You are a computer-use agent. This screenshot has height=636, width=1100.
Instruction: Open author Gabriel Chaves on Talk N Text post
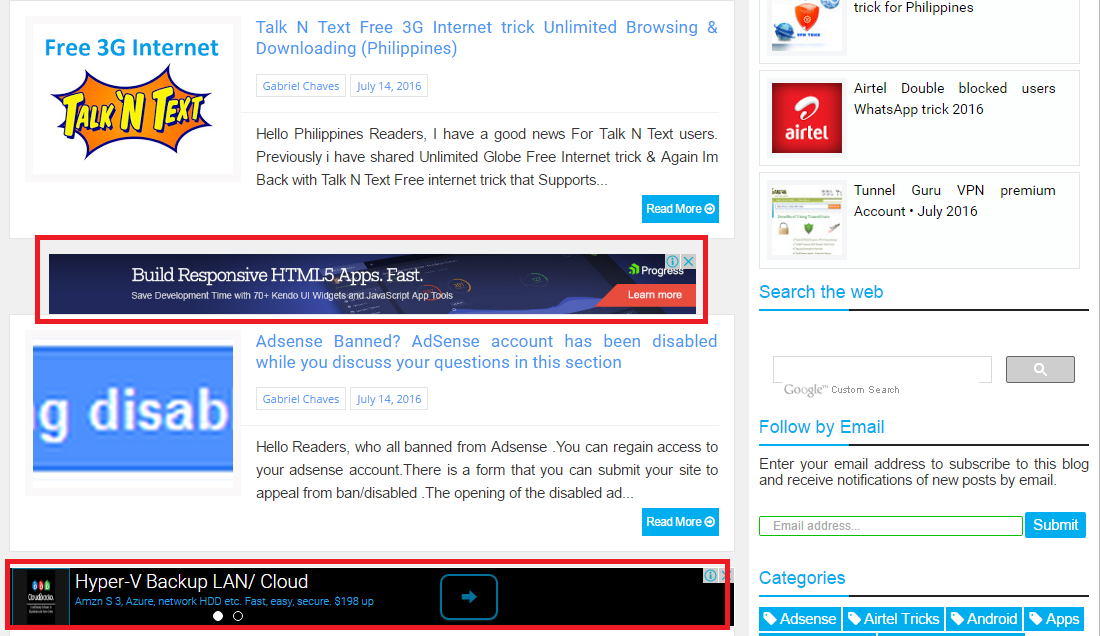(300, 86)
